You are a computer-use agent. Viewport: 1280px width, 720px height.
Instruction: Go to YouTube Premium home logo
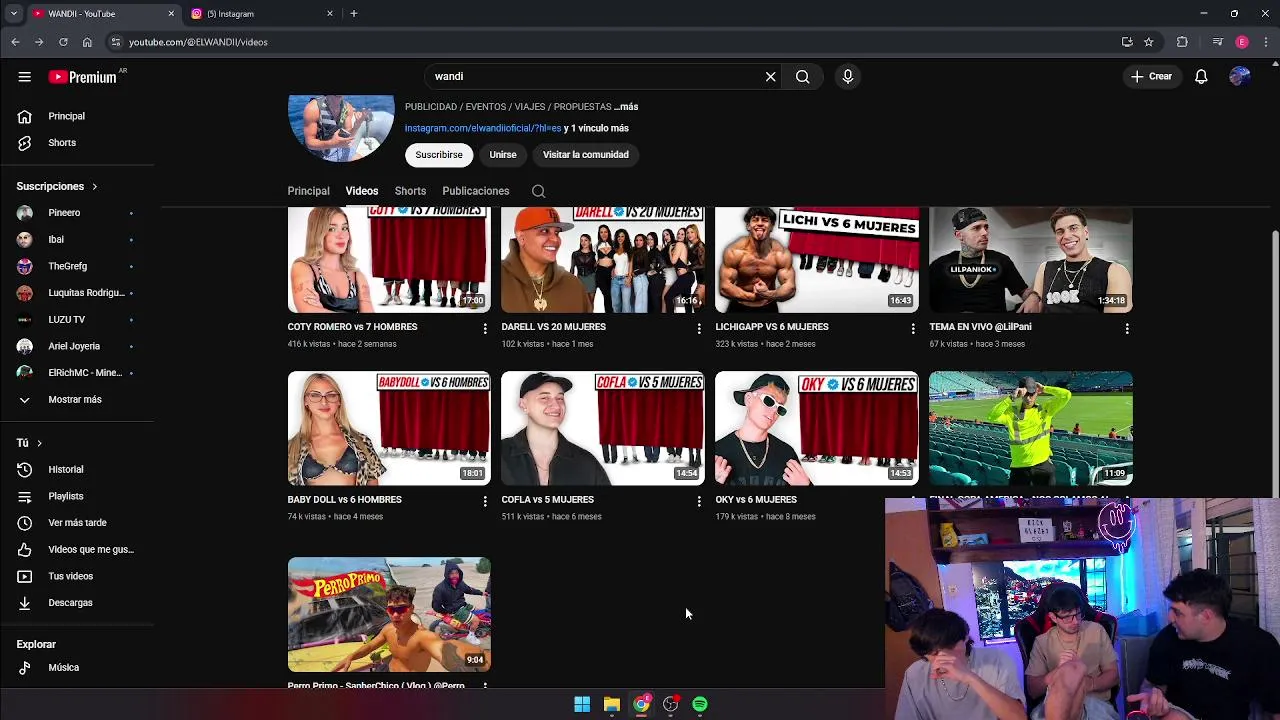click(84, 77)
